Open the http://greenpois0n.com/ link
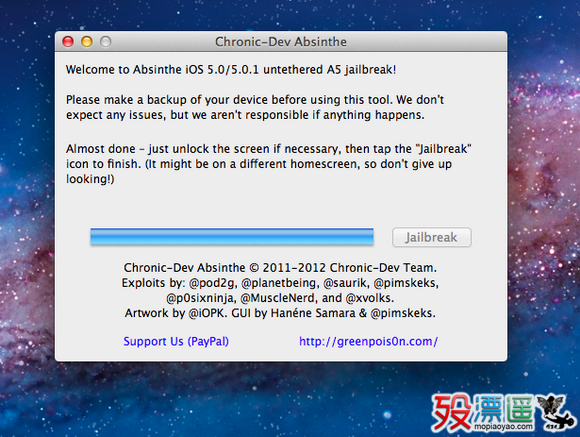The height and width of the screenshot is (437, 580). (x=368, y=341)
